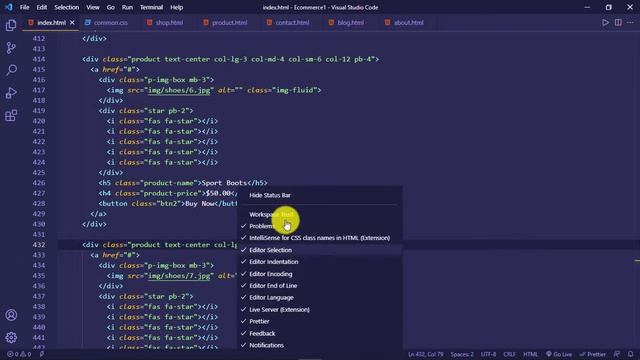Close the index.html tab
Screen dimensions: 640x360
[72, 22]
